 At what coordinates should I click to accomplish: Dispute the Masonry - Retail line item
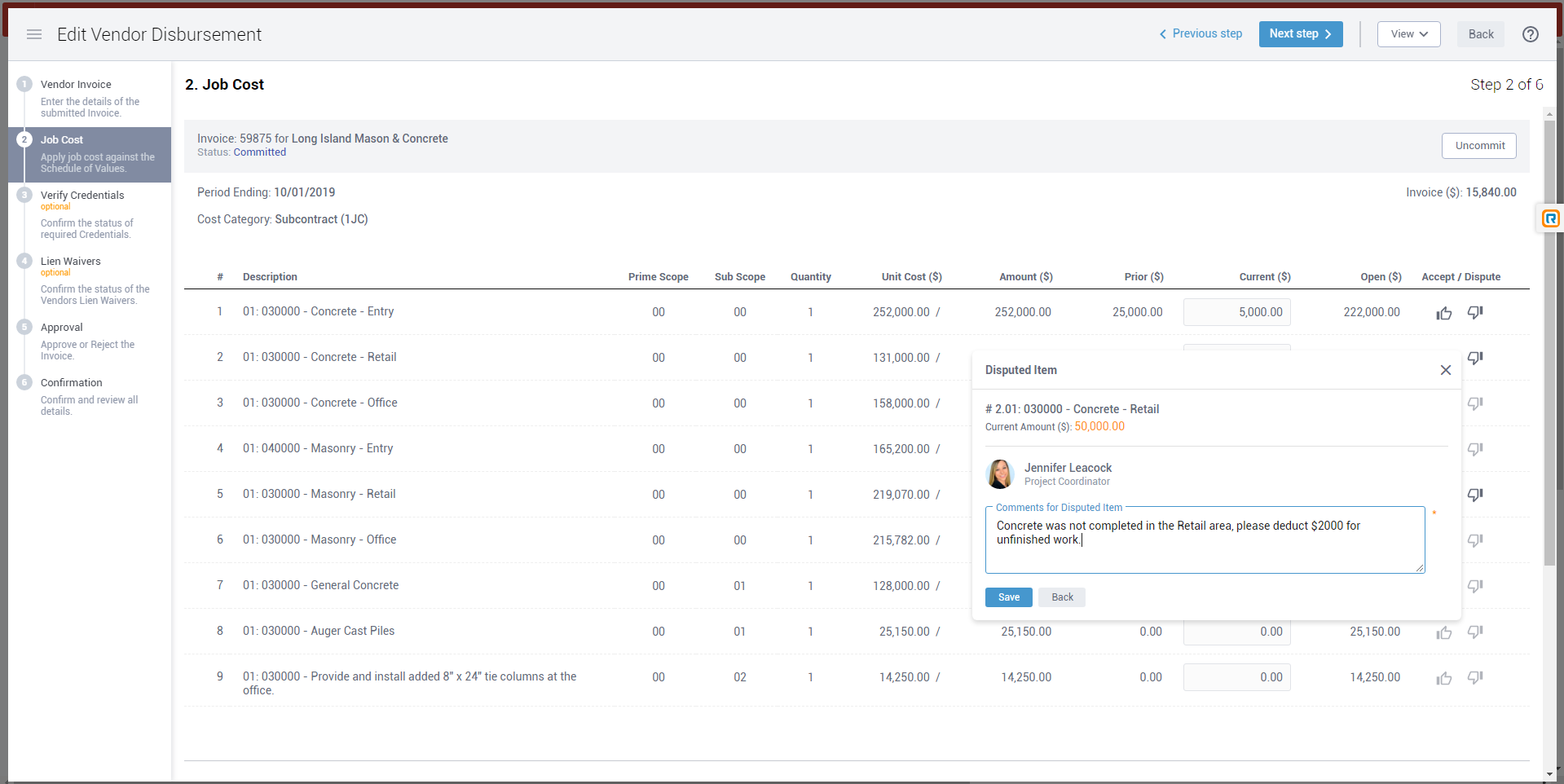click(x=1474, y=495)
